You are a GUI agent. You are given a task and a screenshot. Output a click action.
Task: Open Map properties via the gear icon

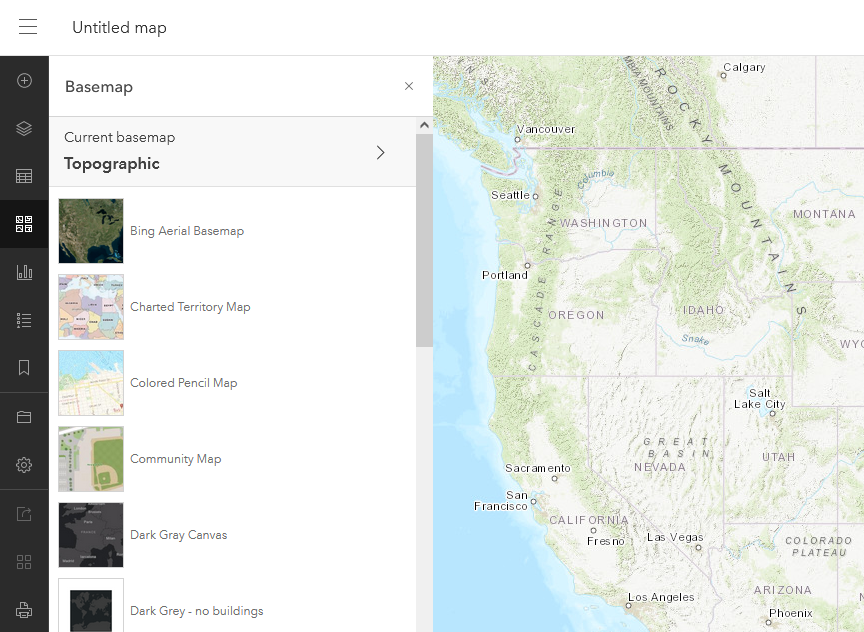(24, 464)
